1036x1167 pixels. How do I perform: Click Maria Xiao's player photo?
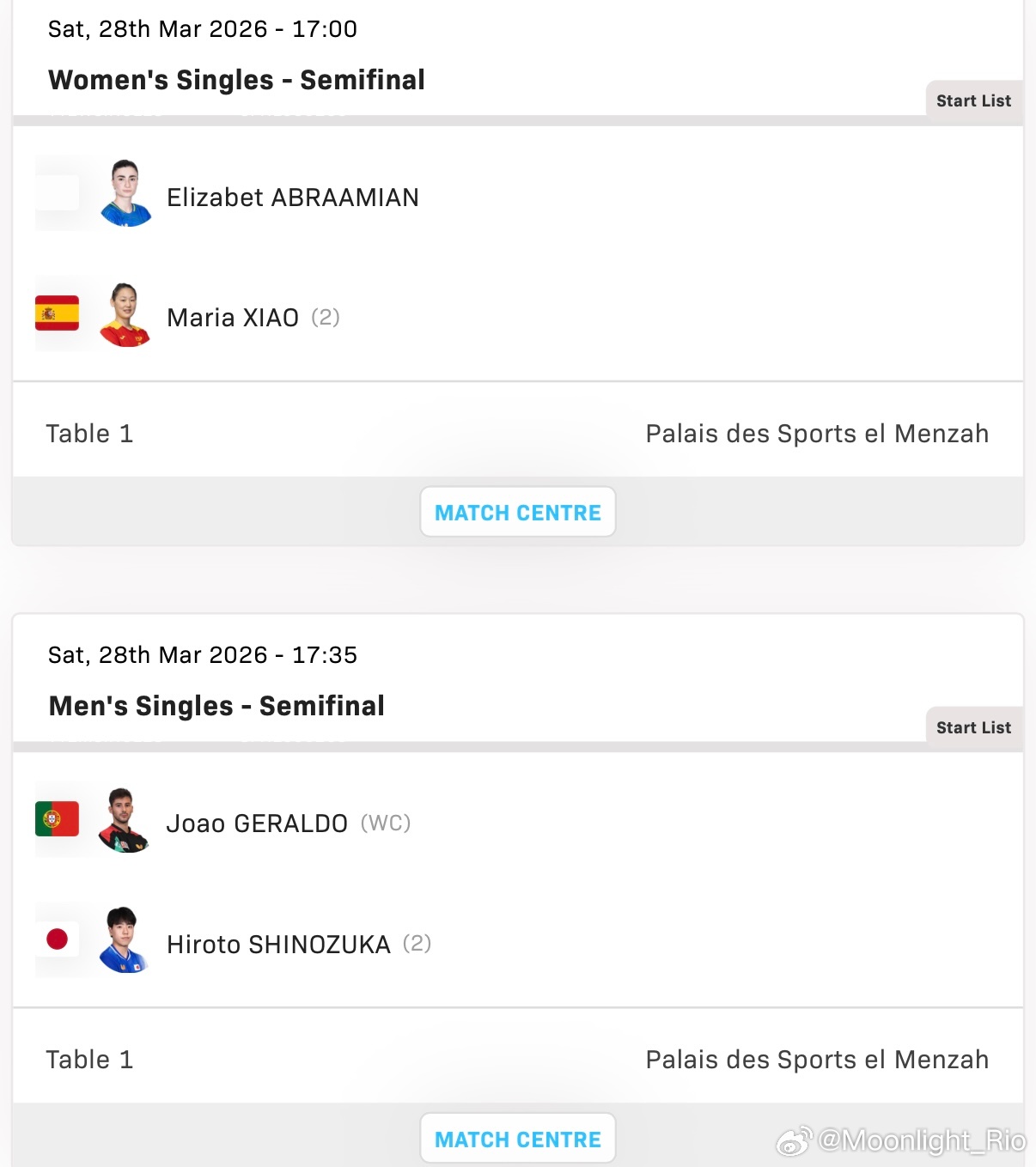point(125,314)
